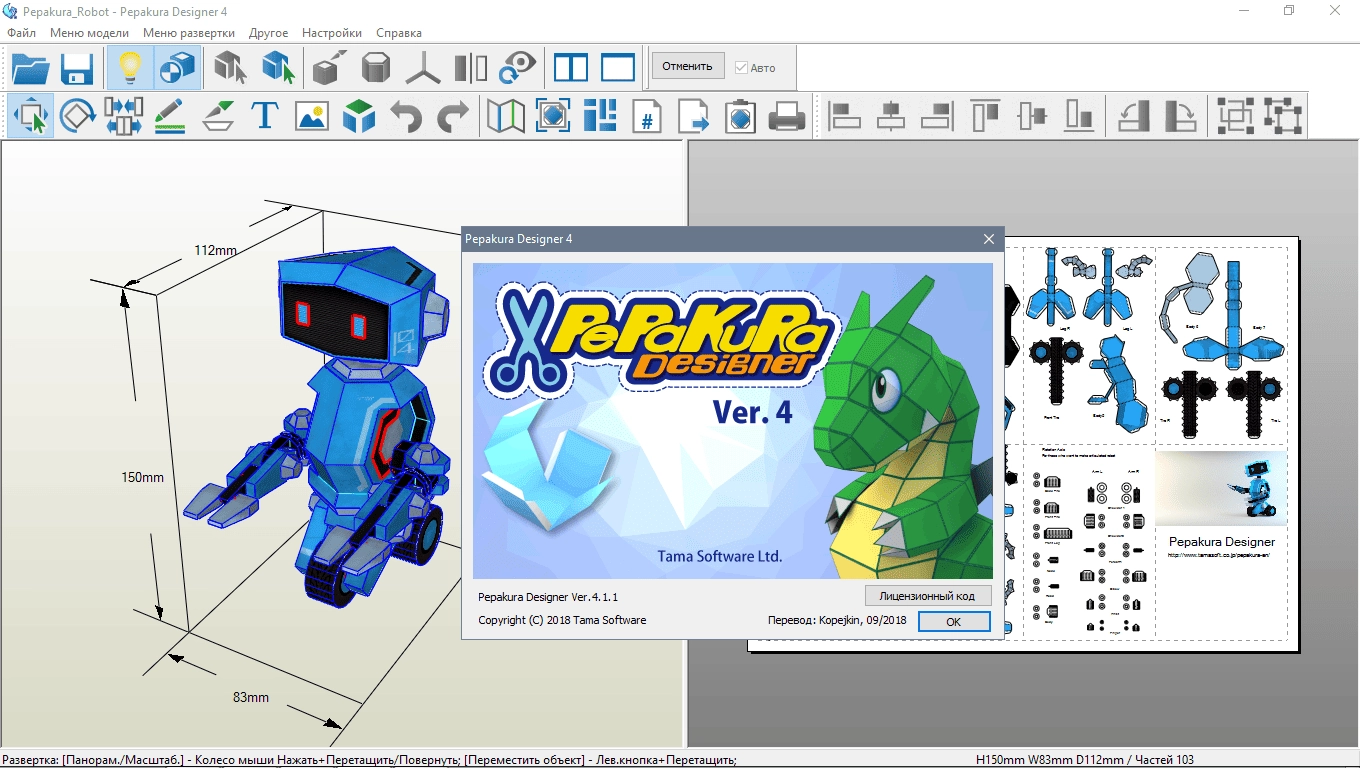
Task: Click the eye with rotation arrow icon
Action: (x=517, y=68)
